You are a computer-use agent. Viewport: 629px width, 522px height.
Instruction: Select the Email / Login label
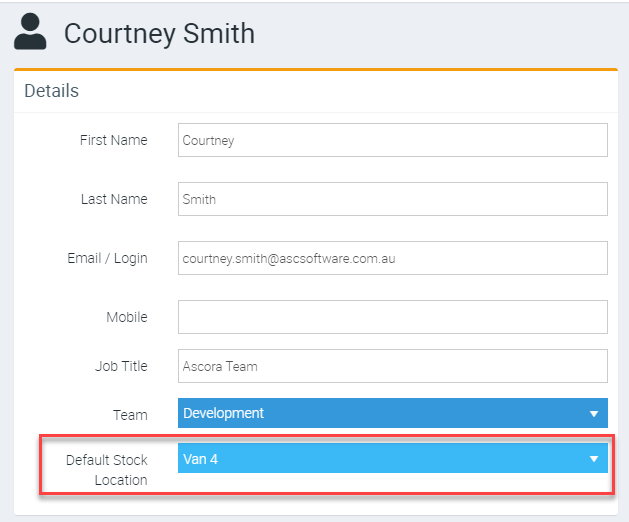[x=107, y=258]
